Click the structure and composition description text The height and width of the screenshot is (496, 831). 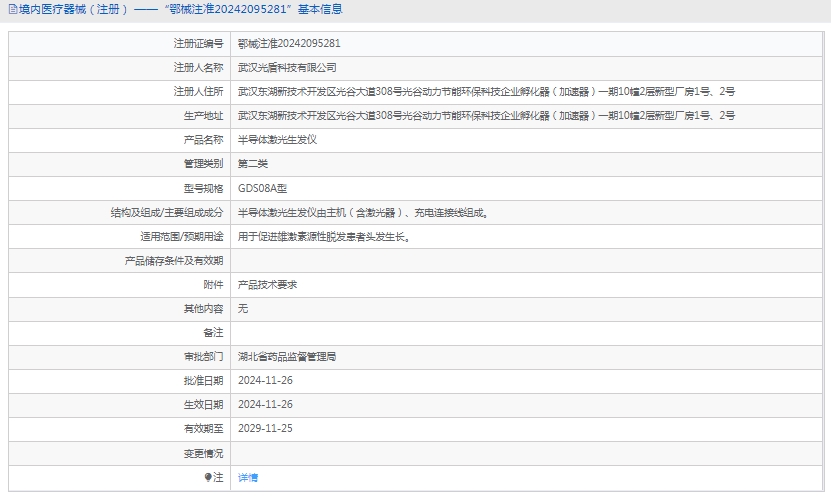point(363,213)
